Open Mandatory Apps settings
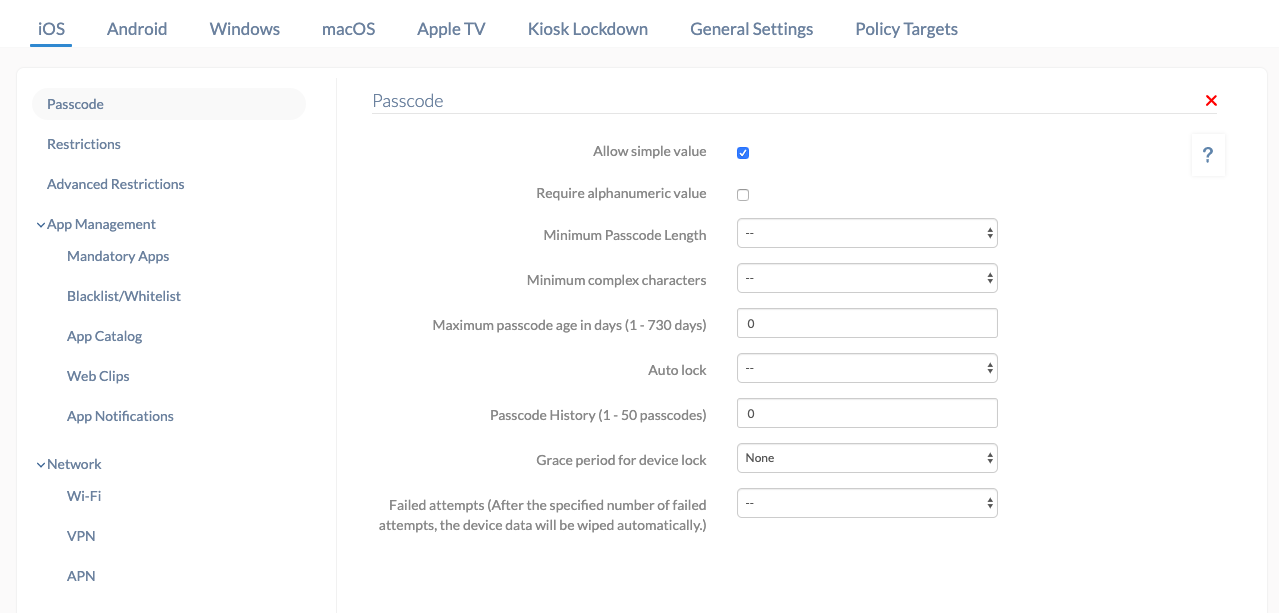The height and width of the screenshot is (613, 1279). [118, 256]
